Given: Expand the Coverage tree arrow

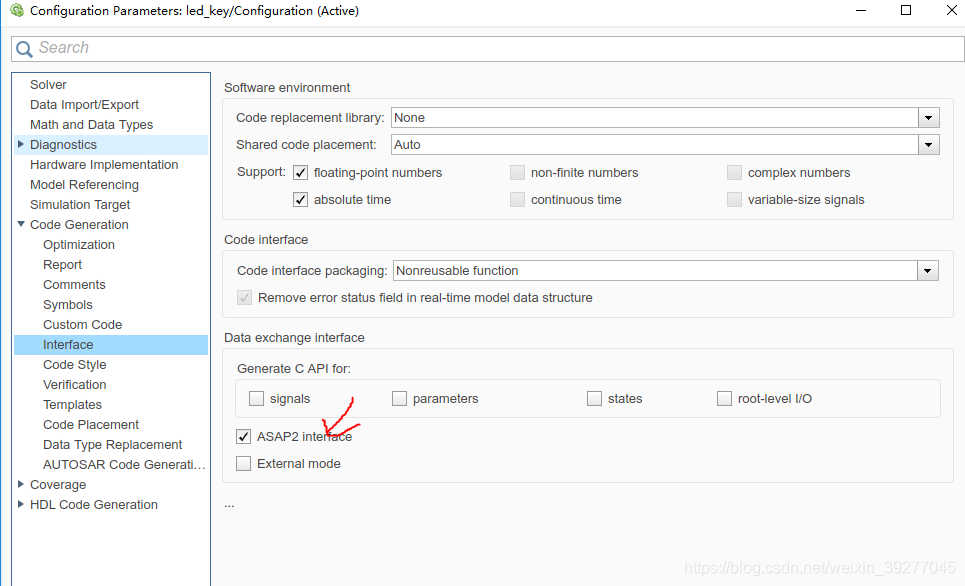Looking at the screenshot, I should [20, 484].
